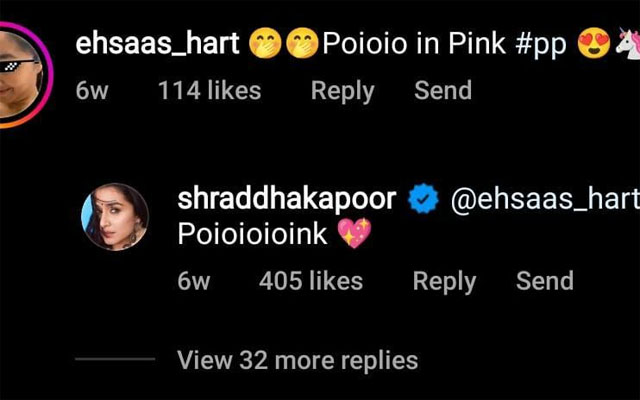The width and height of the screenshot is (640, 400).
Task: Click the blue verified badge
Action: pos(423,198)
